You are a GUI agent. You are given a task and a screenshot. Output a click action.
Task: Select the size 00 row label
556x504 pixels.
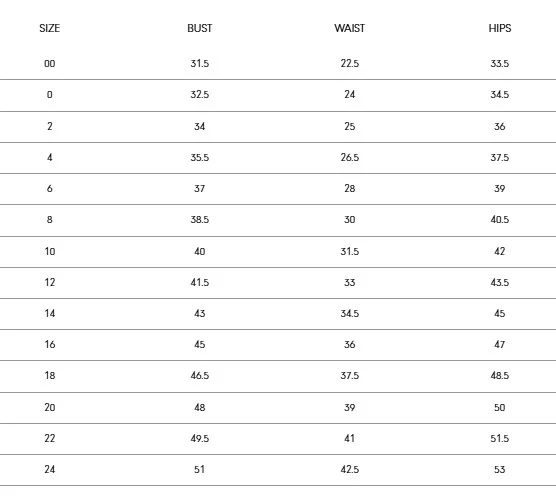tap(50, 63)
